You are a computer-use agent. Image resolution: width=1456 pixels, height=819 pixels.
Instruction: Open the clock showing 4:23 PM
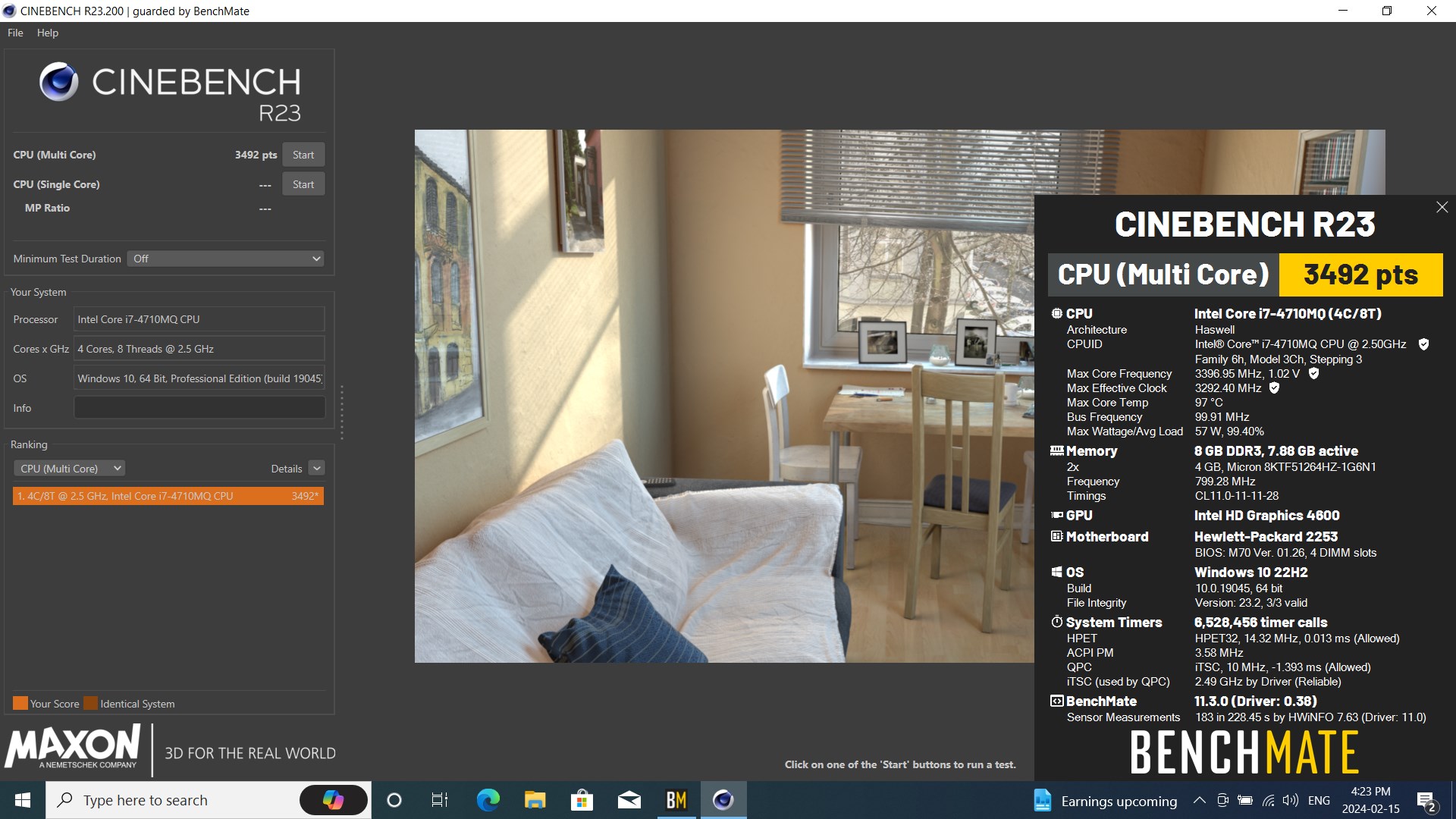pyautogui.click(x=1370, y=800)
